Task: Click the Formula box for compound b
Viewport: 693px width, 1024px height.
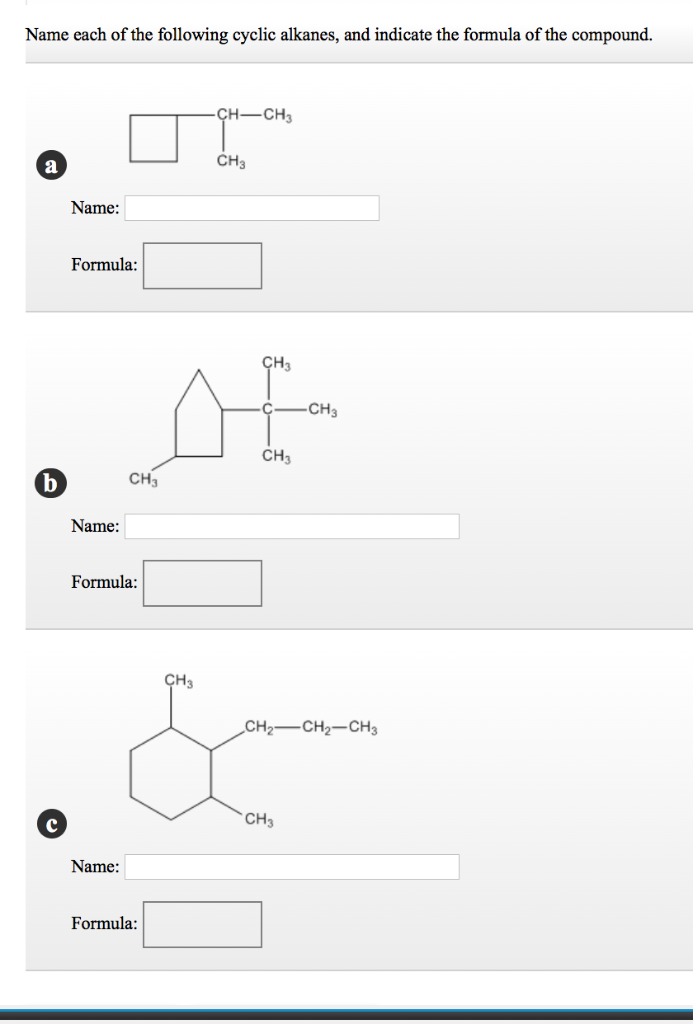Action: tap(202, 582)
